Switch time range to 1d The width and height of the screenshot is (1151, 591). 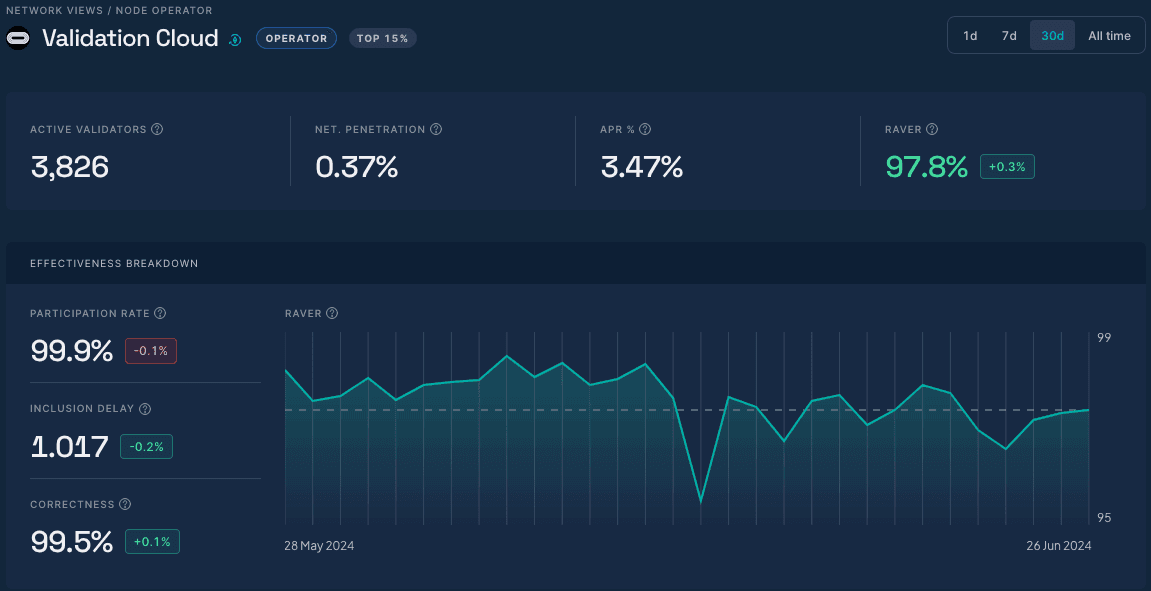970,36
